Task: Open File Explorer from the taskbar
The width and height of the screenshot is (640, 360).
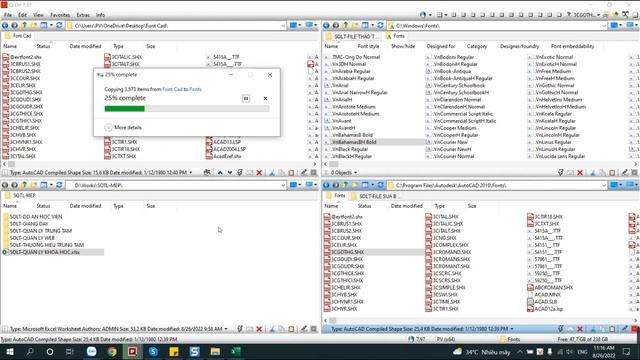Action: [215, 351]
